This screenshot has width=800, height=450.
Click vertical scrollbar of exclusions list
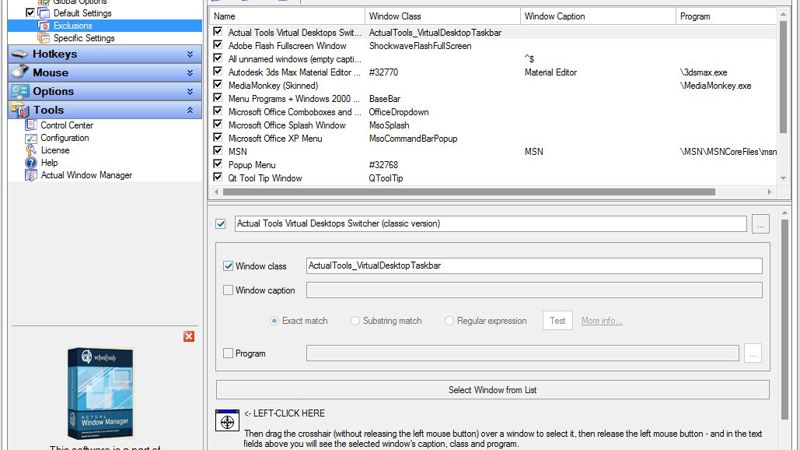783,77
